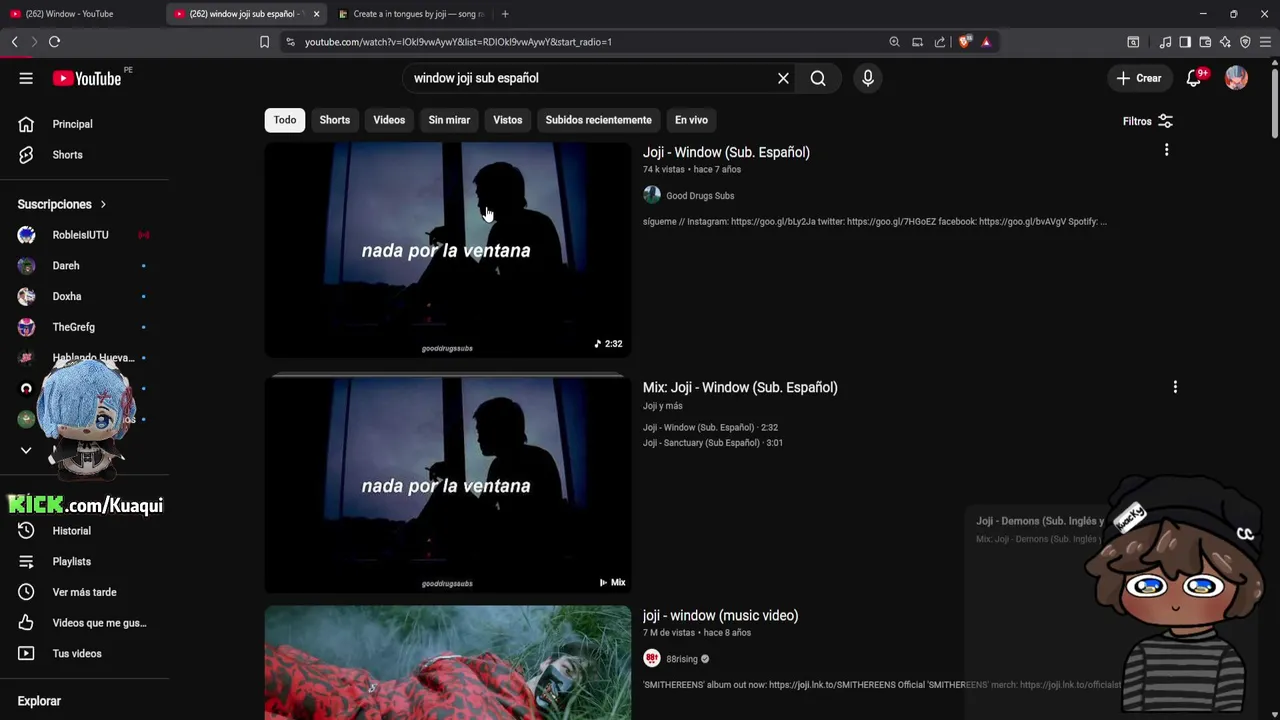1280x720 pixels.
Task: Click the Good Drugs Subs channel avatar
Action: [652, 195]
